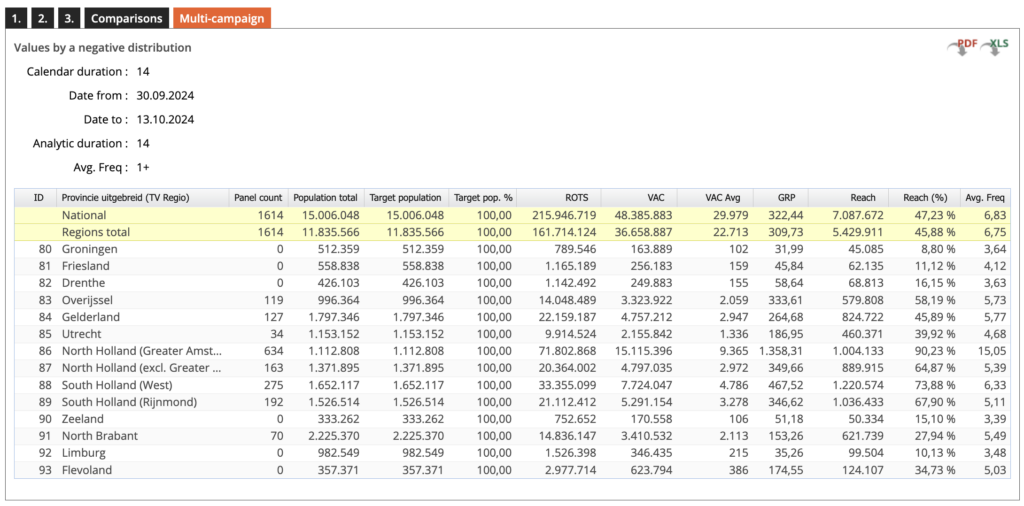This screenshot has width=1024, height=506.
Task: Sort by Provincie uitgebreid column header
Action: pyautogui.click(x=125, y=198)
